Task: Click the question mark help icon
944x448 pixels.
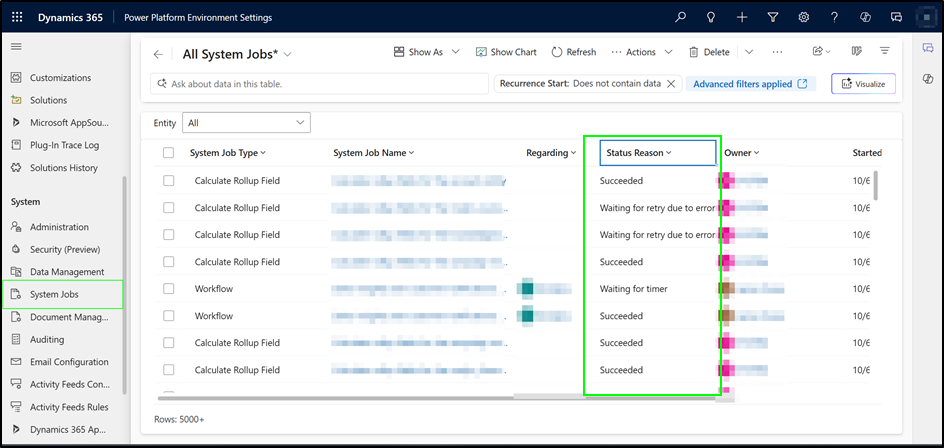Action: point(834,17)
